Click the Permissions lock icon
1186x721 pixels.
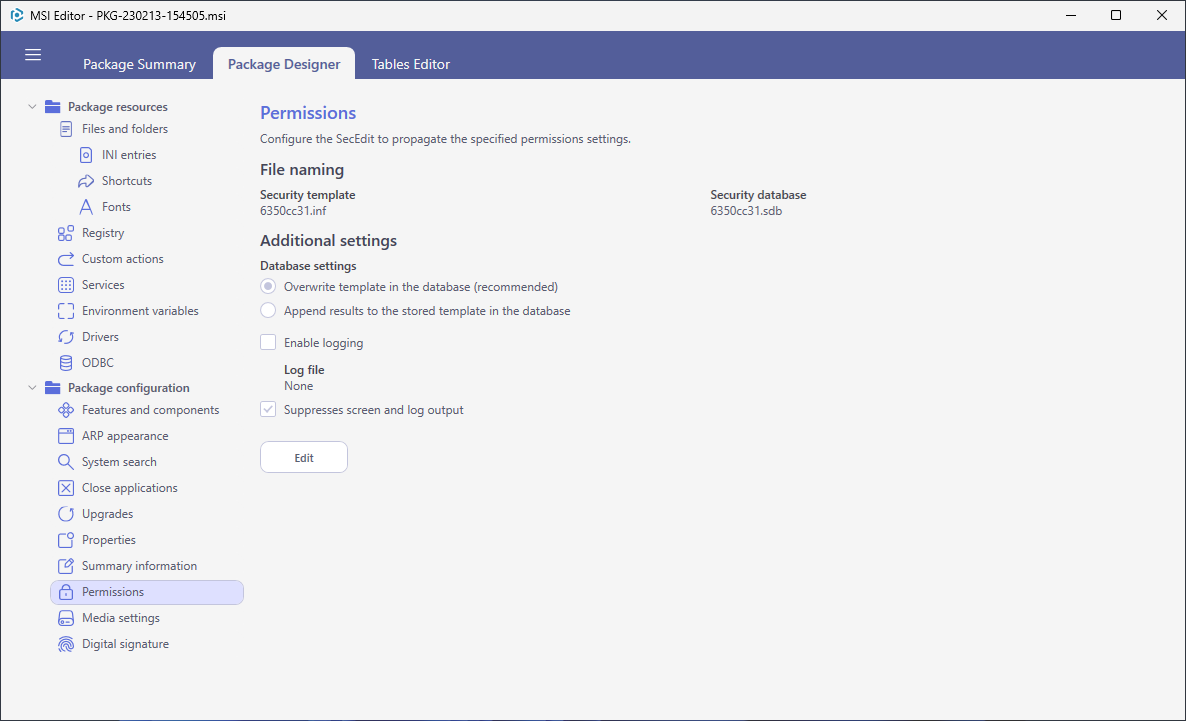pos(66,592)
